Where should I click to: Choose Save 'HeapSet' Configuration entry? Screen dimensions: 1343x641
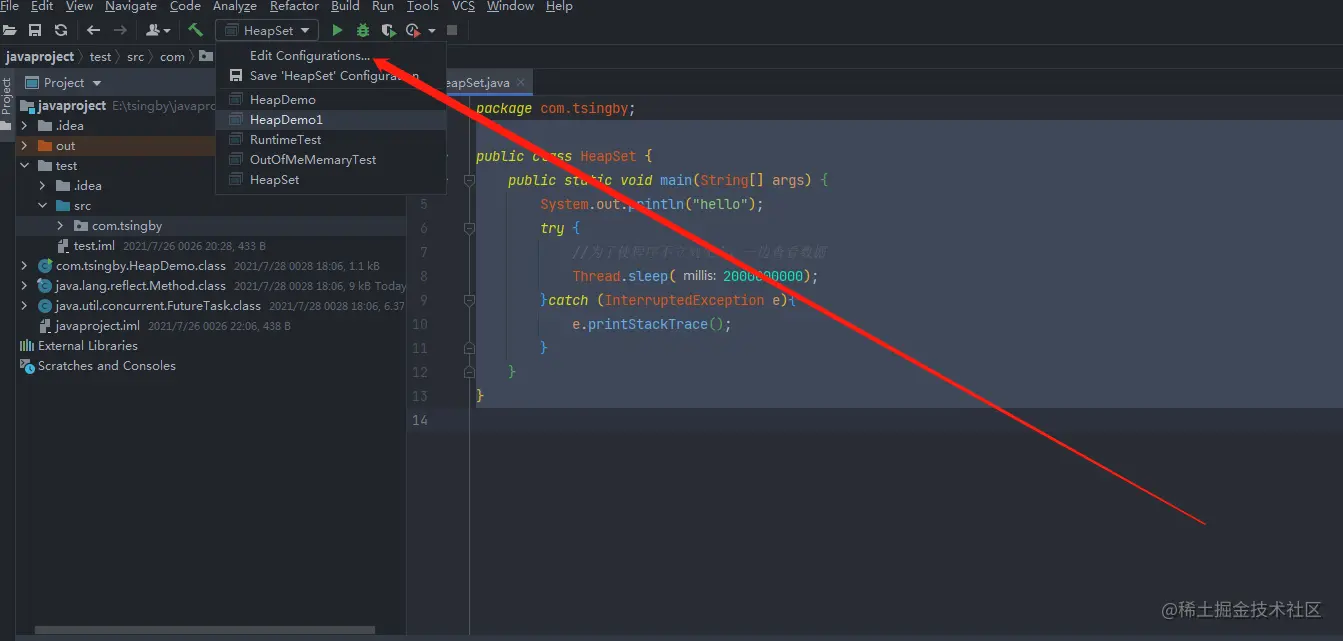[331, 76]
